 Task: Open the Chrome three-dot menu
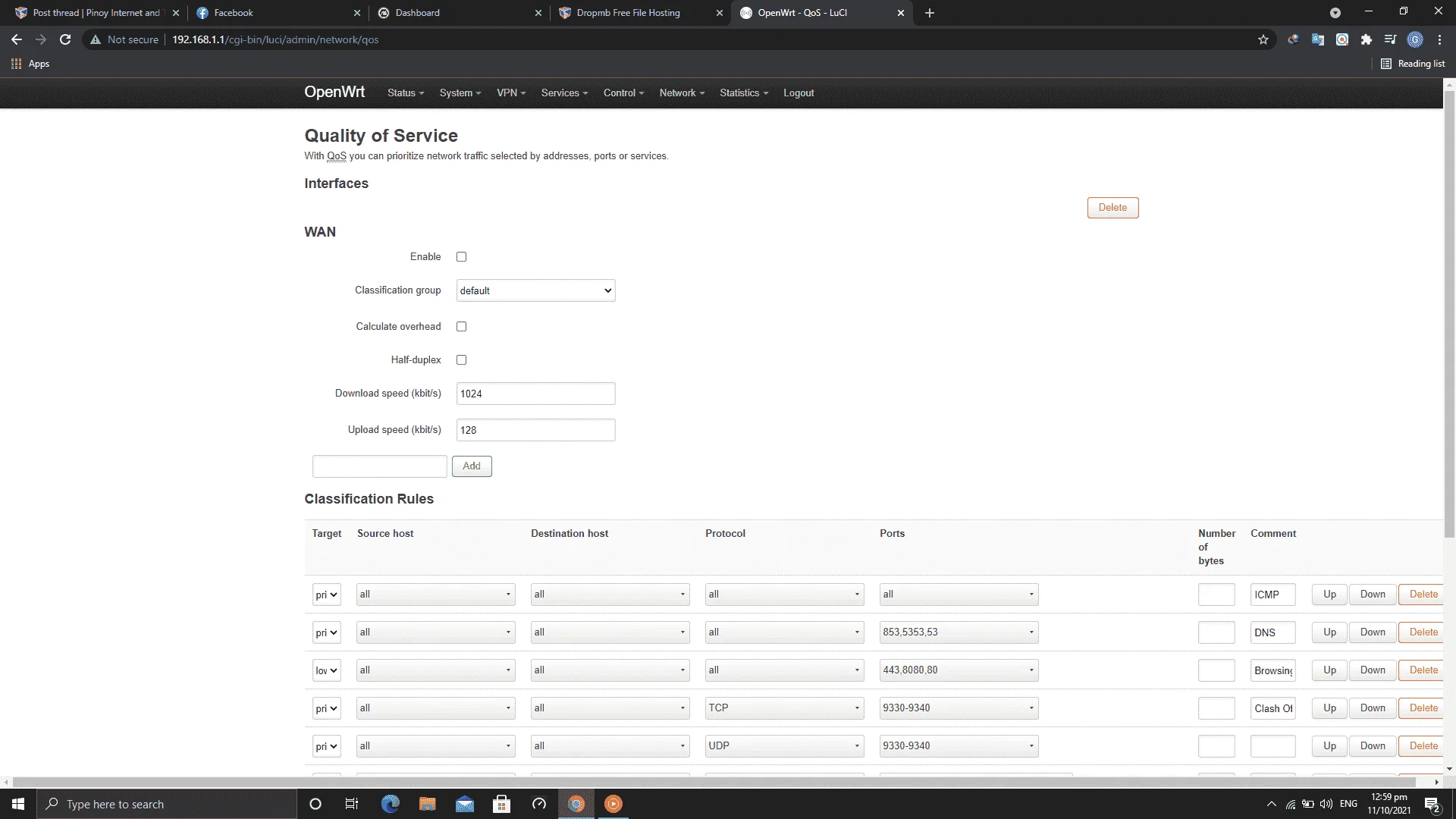(x=1439, y=39)
